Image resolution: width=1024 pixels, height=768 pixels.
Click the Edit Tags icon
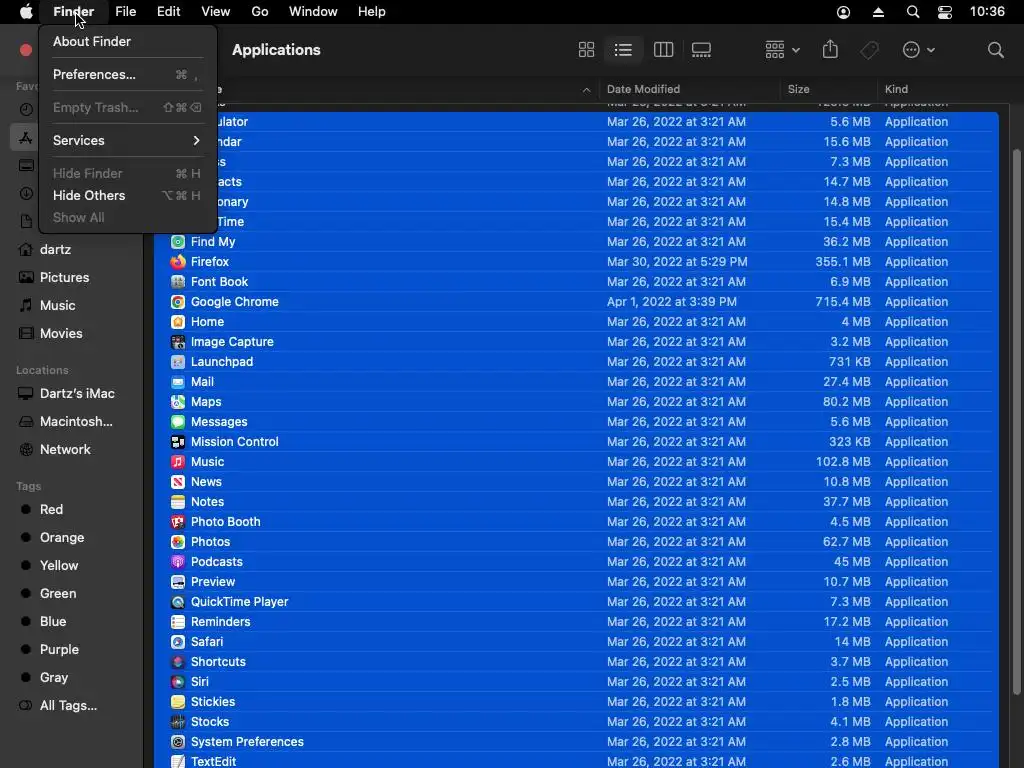[869, 50]
